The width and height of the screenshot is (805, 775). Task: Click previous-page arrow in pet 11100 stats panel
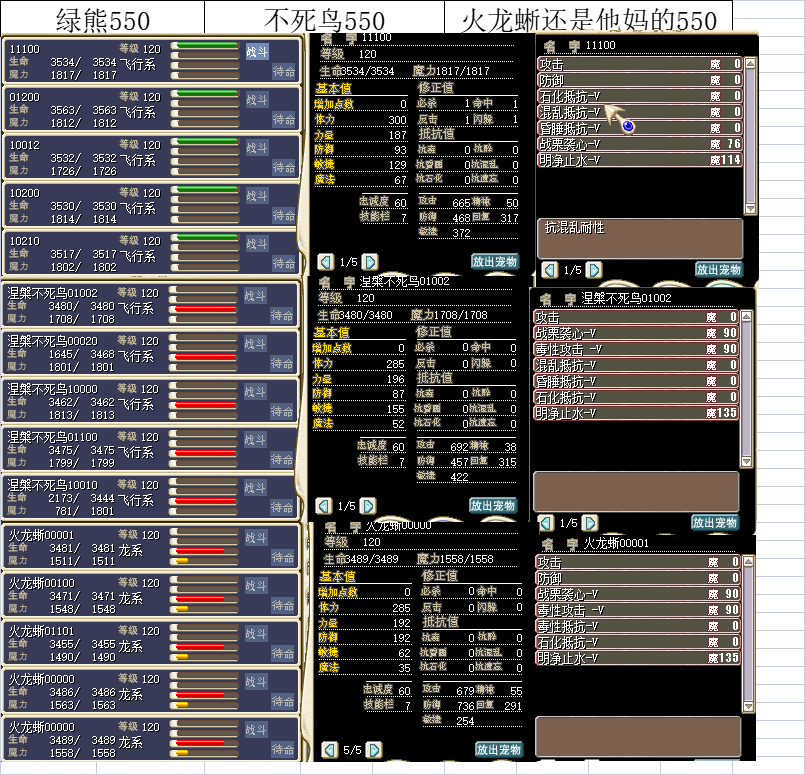tap(324, 261)
